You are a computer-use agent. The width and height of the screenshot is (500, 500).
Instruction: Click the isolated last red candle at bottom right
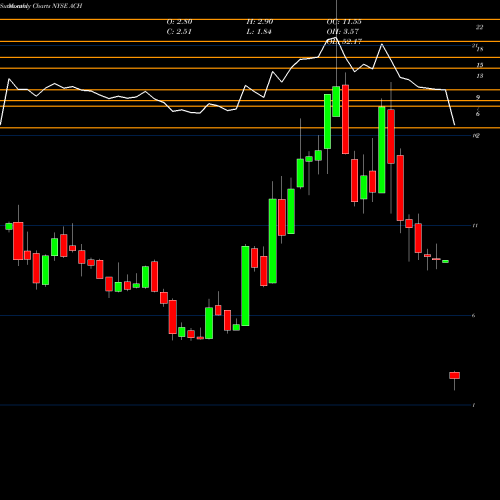point(454,375)
